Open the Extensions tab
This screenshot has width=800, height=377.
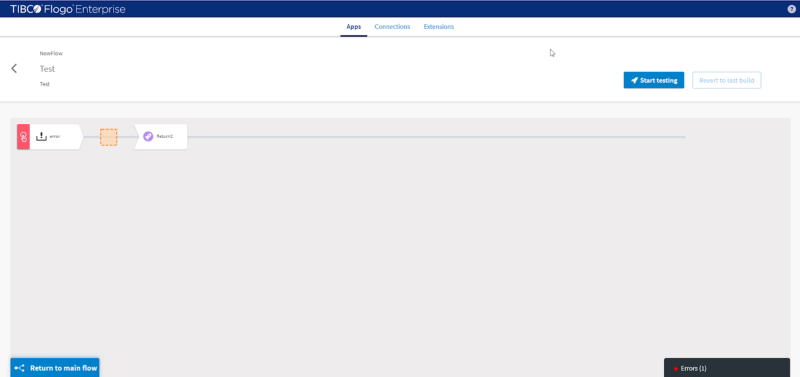pyautogui.click(x=439, y=27)
